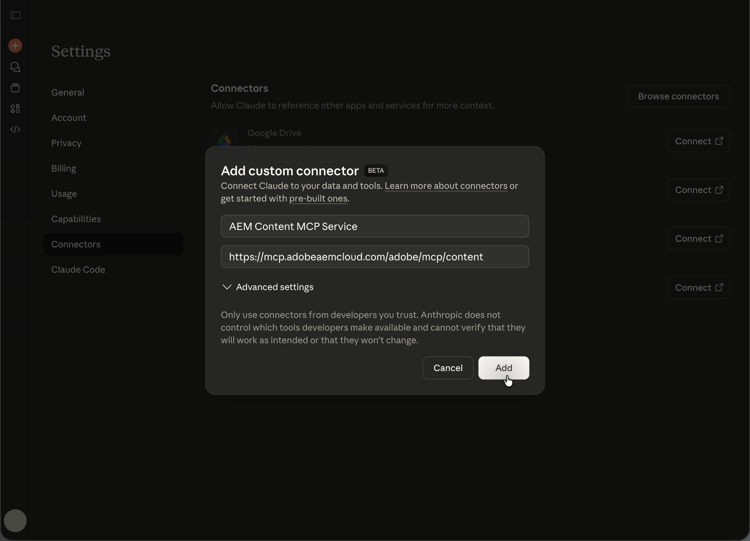This screenshot has width=750, height=541.
Task: Select Connectors in settings sidebar
Action: [x=113, y=244]
